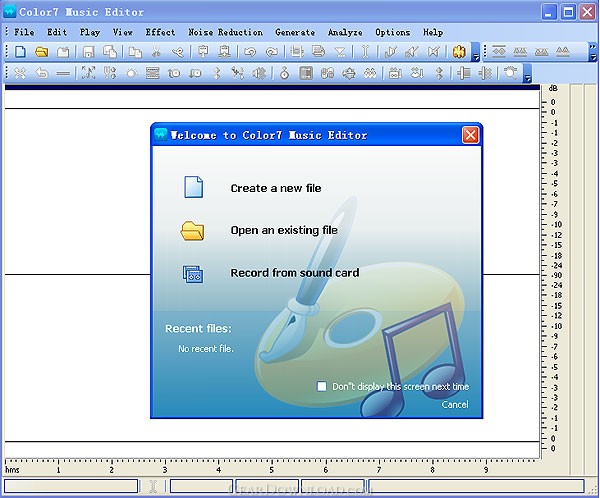Click the X-shaped icon starting second toolbar row

pyautogui.click(x=20, y=73)
